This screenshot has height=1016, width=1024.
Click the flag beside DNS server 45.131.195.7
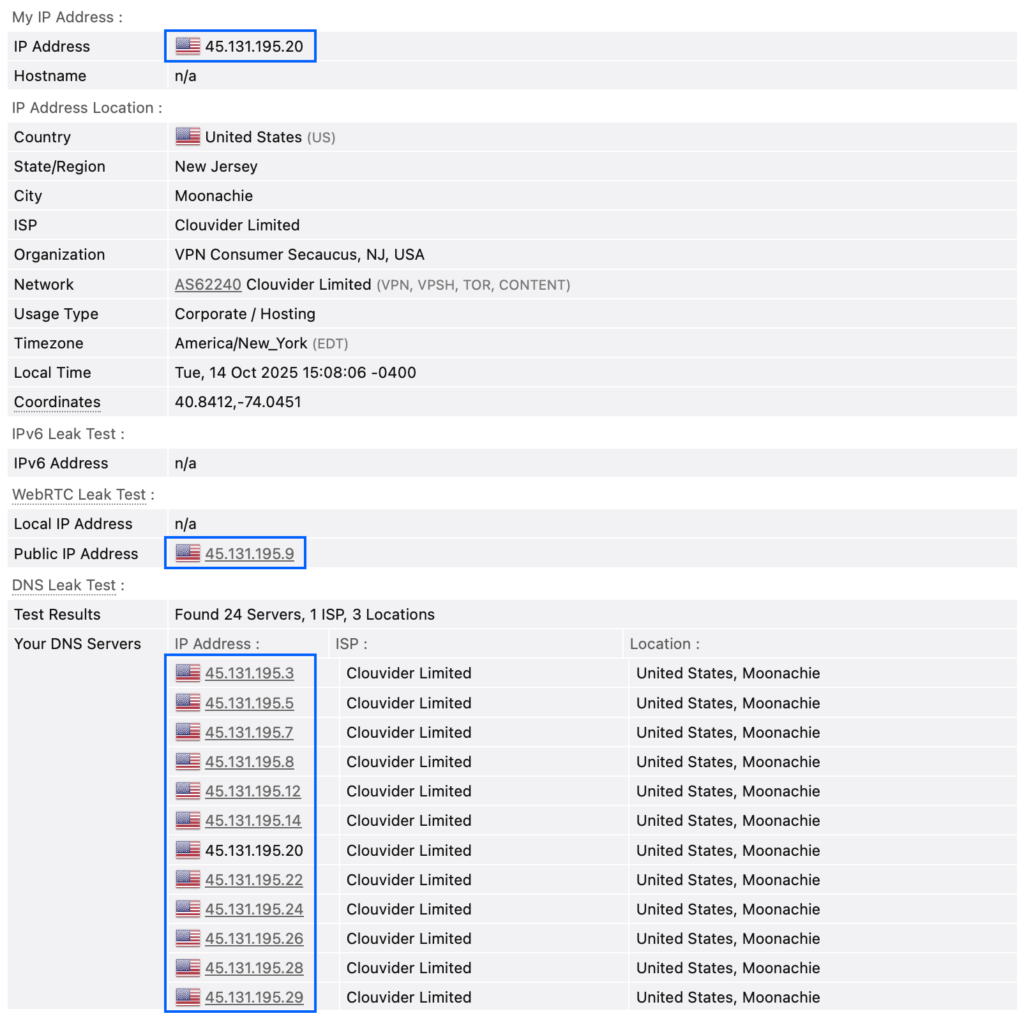pos(187,732)
